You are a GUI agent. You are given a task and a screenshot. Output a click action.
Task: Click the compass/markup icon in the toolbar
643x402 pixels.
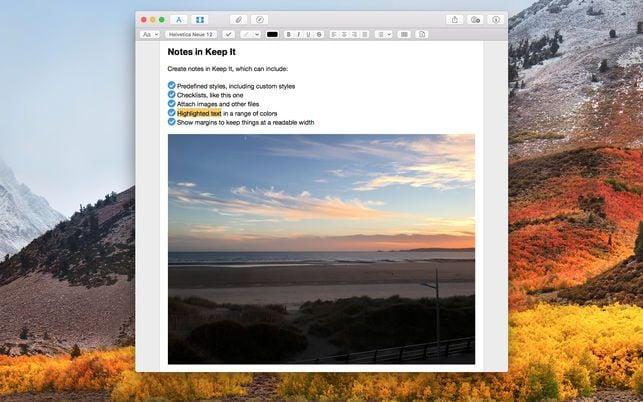pos(259,19)
